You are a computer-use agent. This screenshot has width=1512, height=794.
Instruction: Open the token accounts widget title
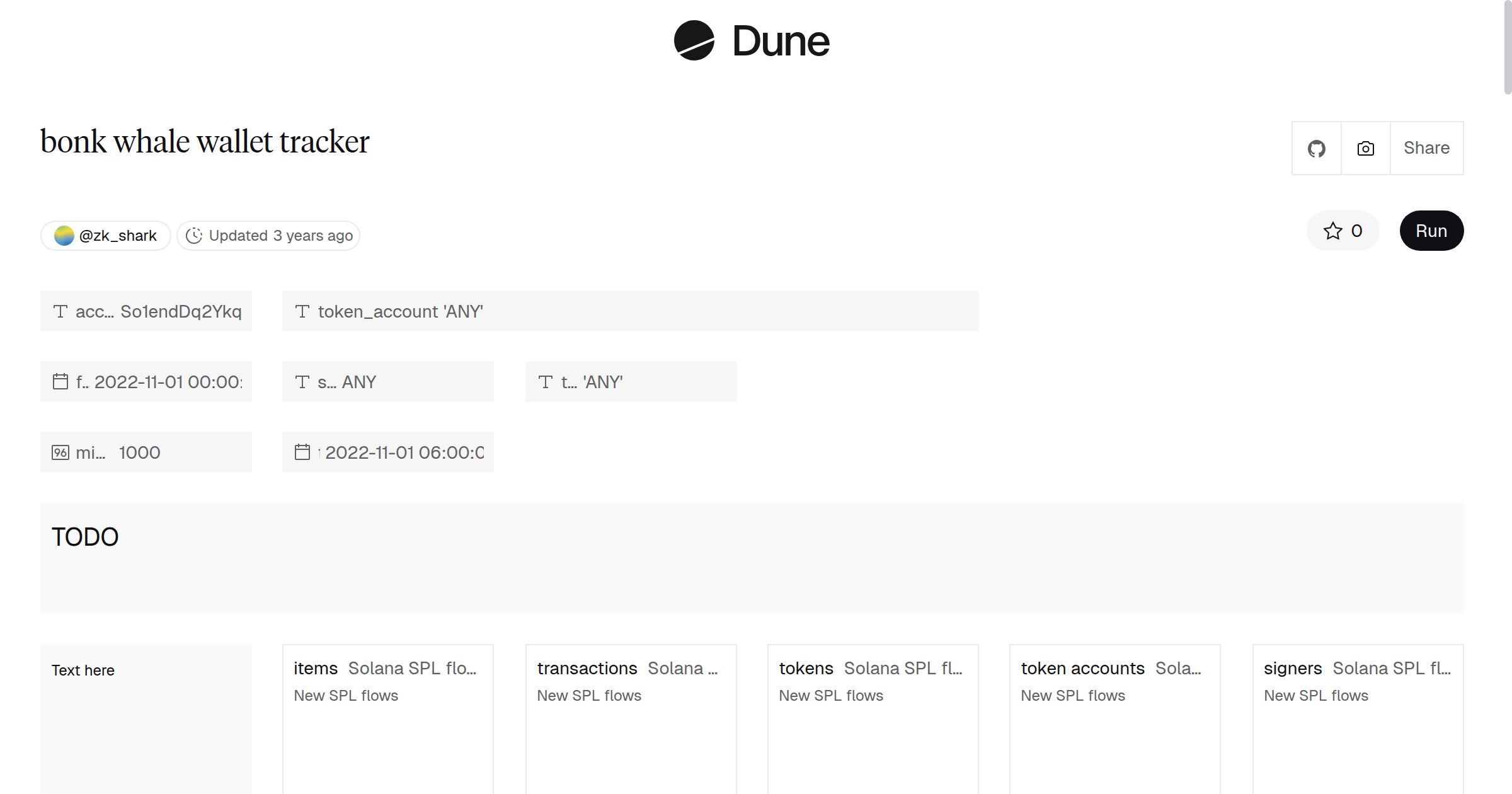tap(1082, 669)
